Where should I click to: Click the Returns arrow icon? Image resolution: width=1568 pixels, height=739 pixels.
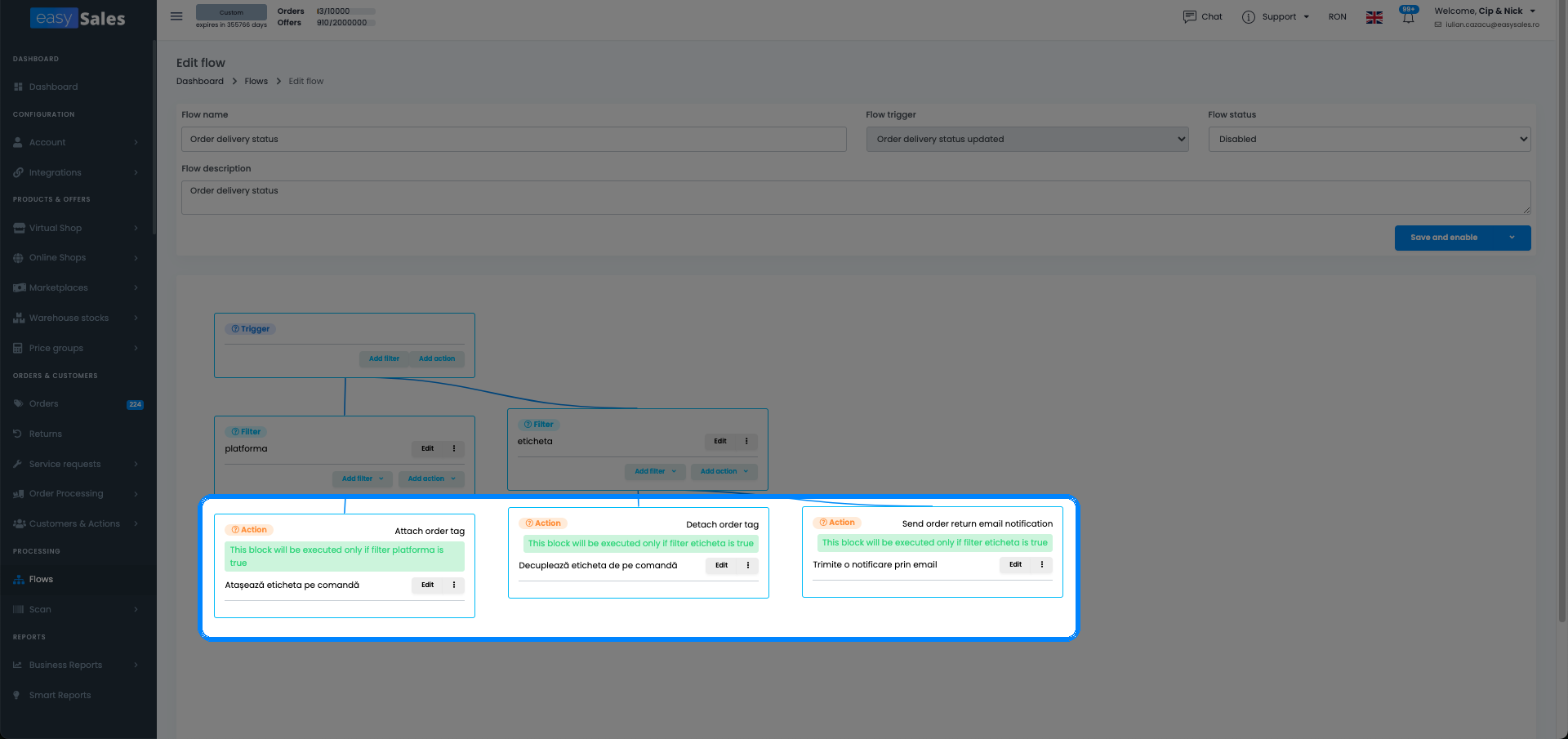18,434
